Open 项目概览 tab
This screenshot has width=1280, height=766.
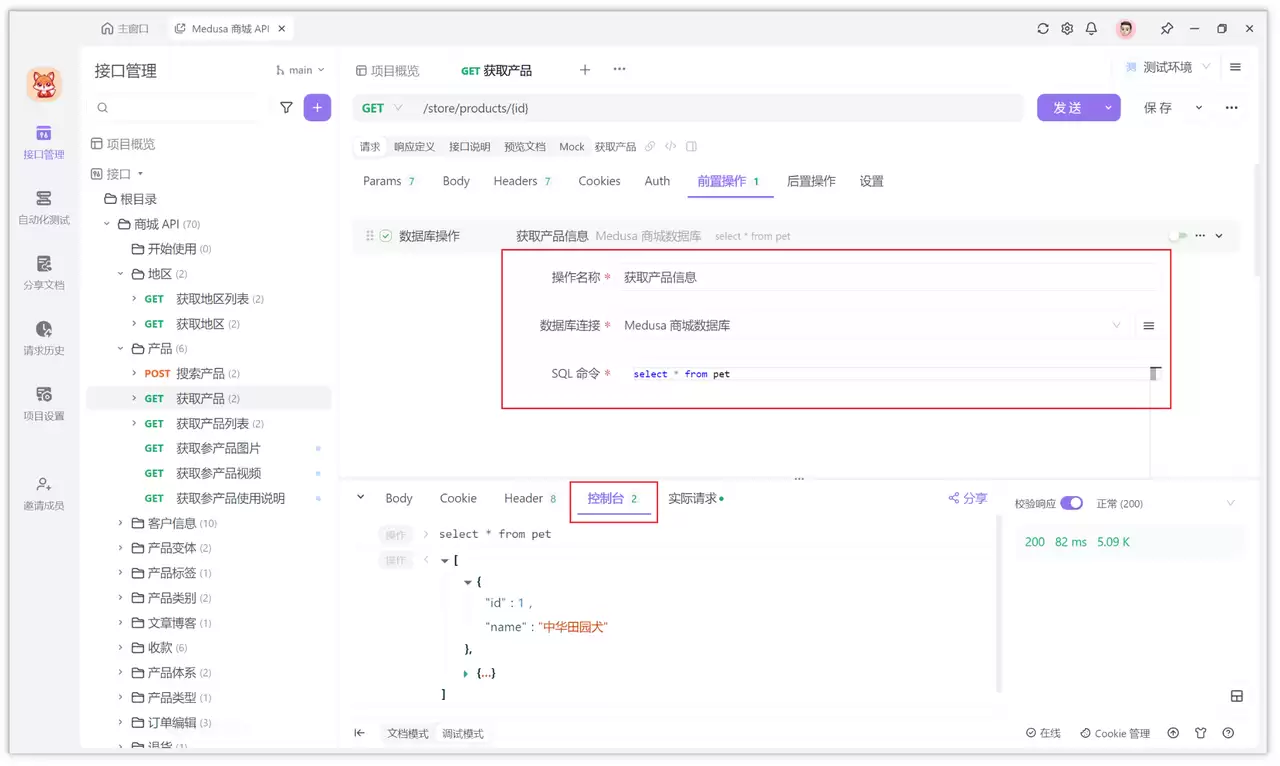(x=388, y=70)
